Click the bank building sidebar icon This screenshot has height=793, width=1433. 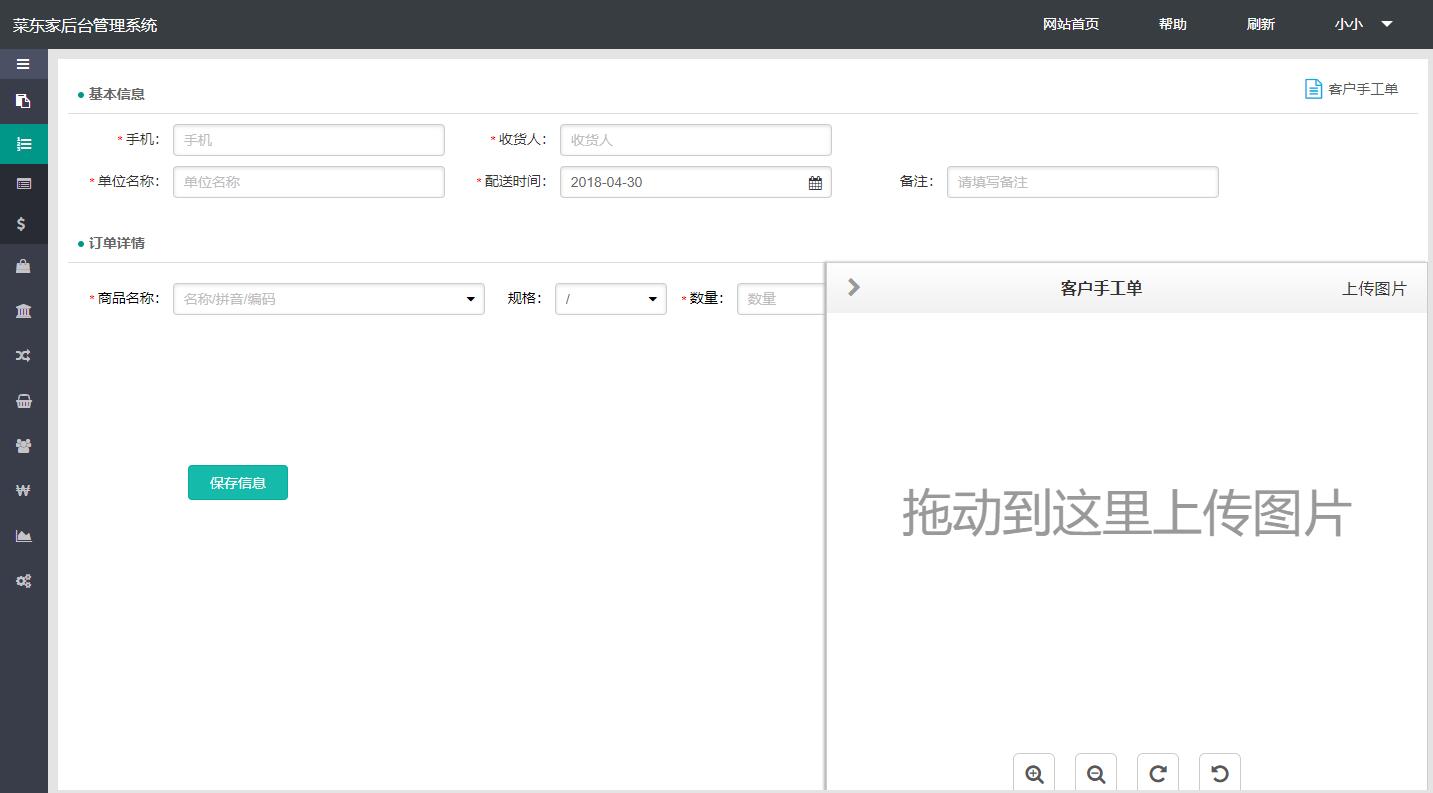pos(23,311)
